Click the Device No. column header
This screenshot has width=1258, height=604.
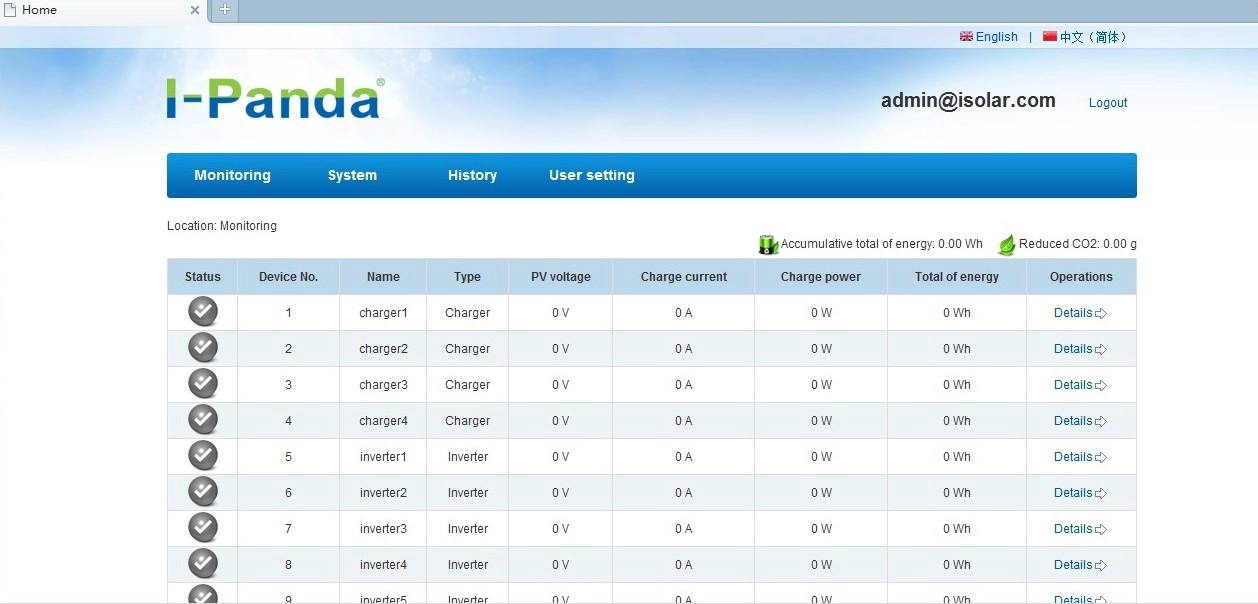pyautogui.click(x=288, y=277)
